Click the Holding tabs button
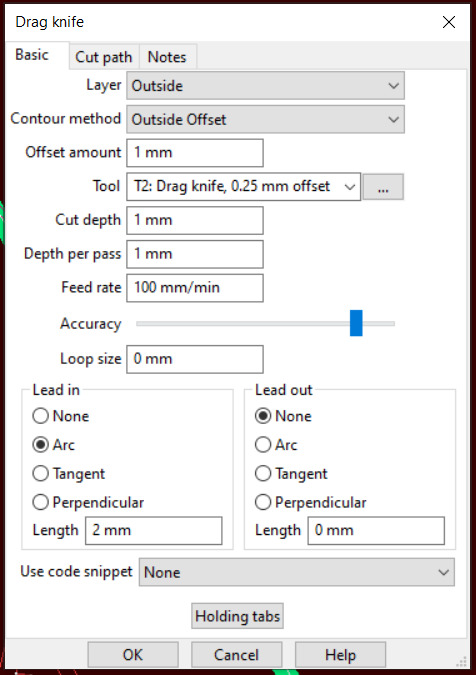 [238, 616]
